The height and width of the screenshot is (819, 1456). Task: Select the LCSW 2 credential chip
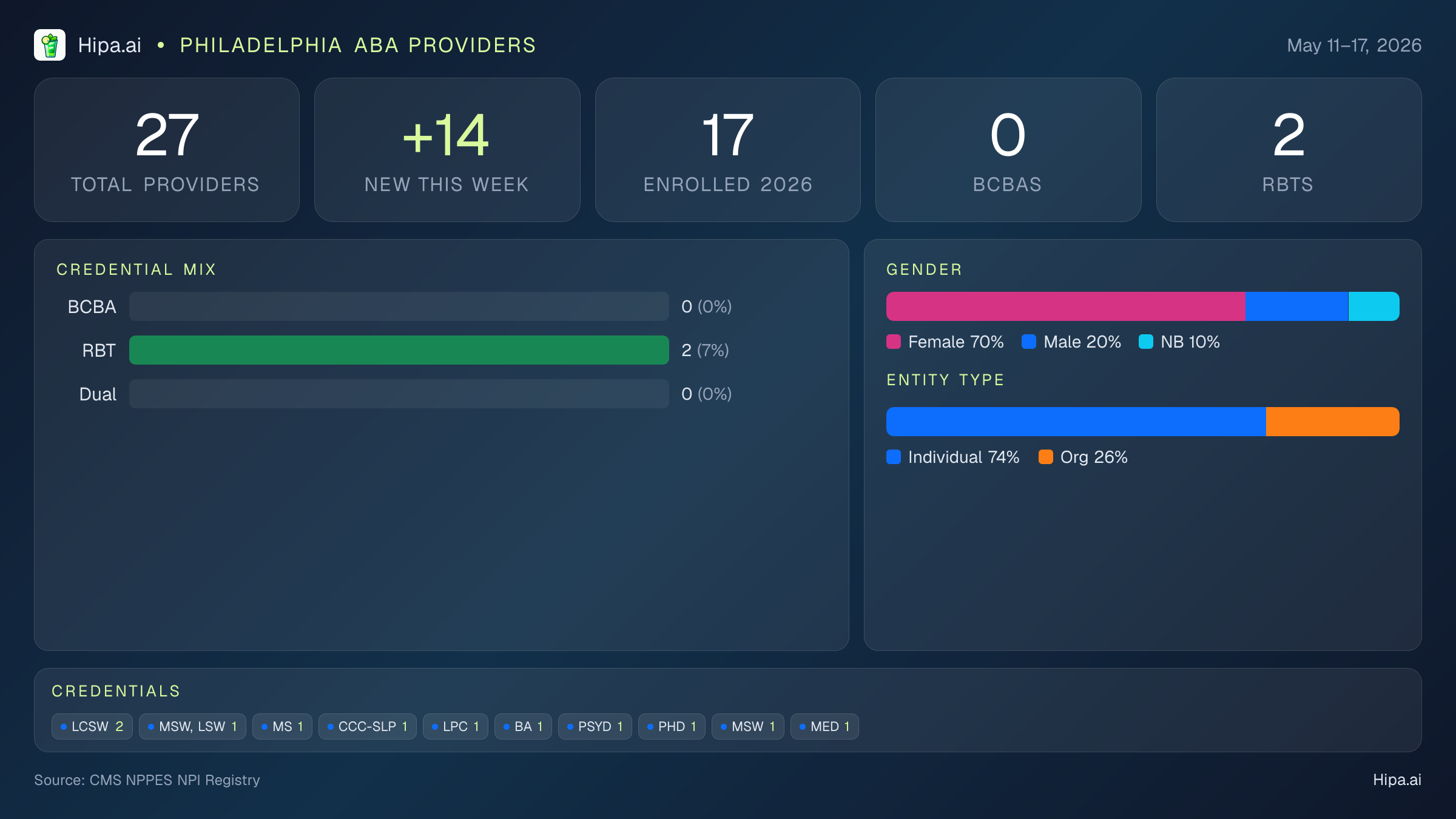pos(92,726)
